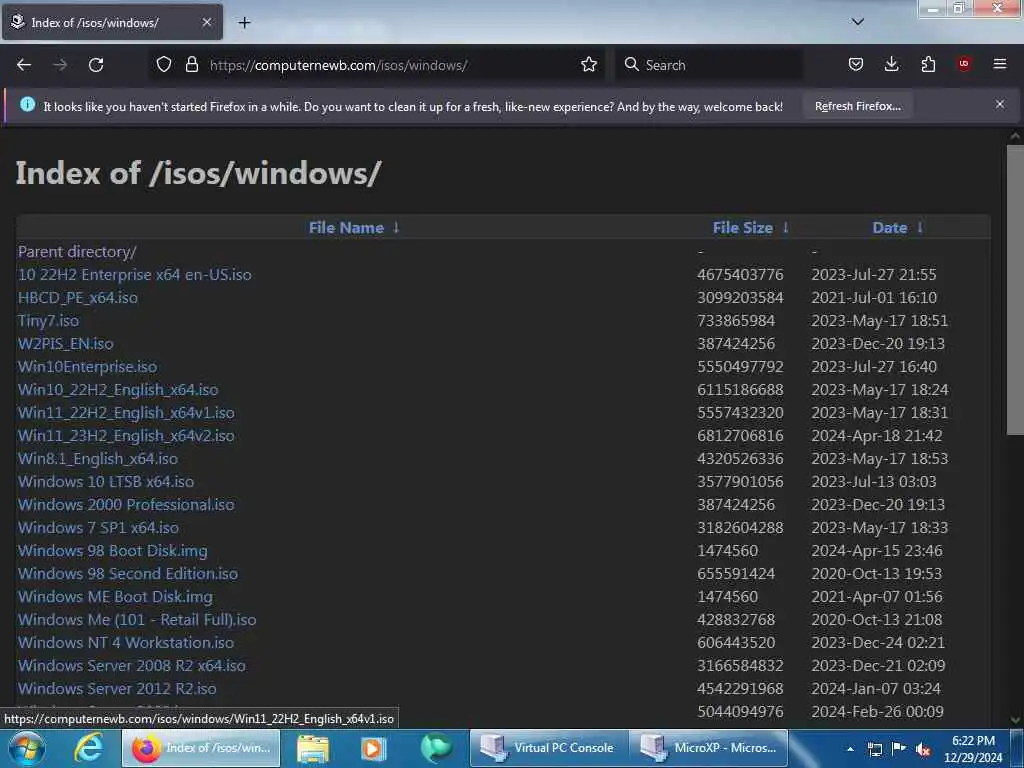The height and width of the screenshot is (768, 1024).
Task: Download Windows Me (101 - Retail Full).iso
Action: click(137, 620)
